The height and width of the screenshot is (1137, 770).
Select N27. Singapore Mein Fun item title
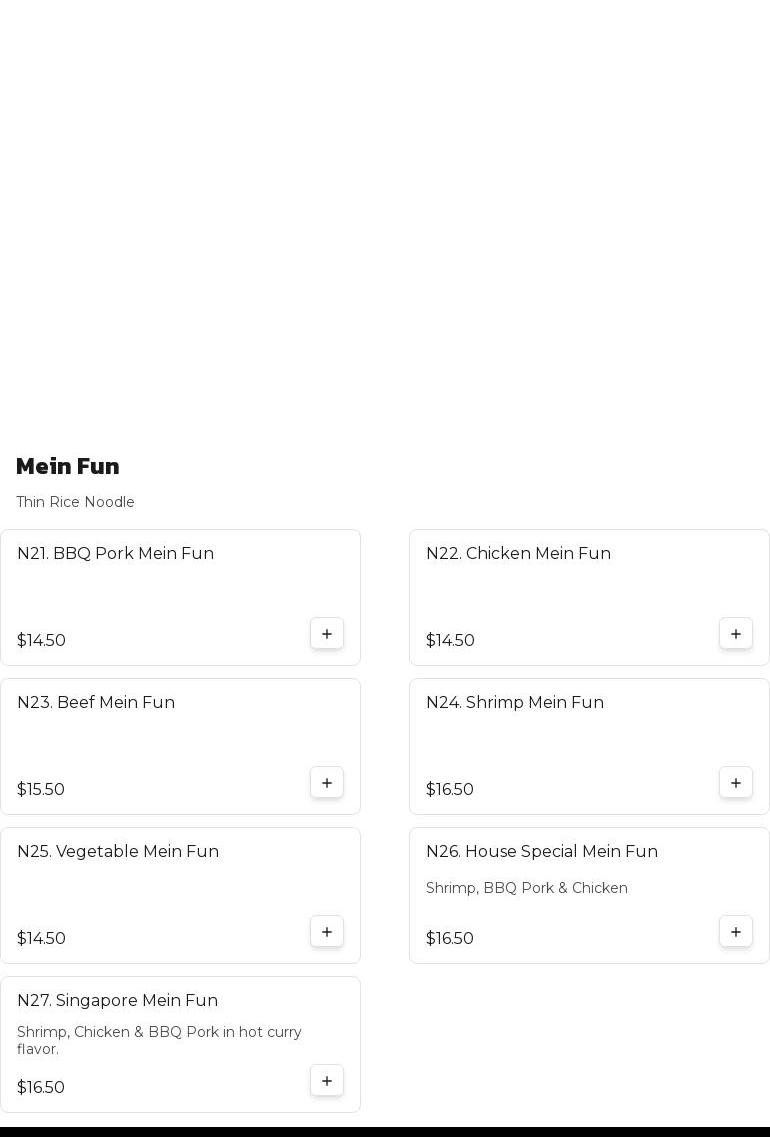(117, 1001)
